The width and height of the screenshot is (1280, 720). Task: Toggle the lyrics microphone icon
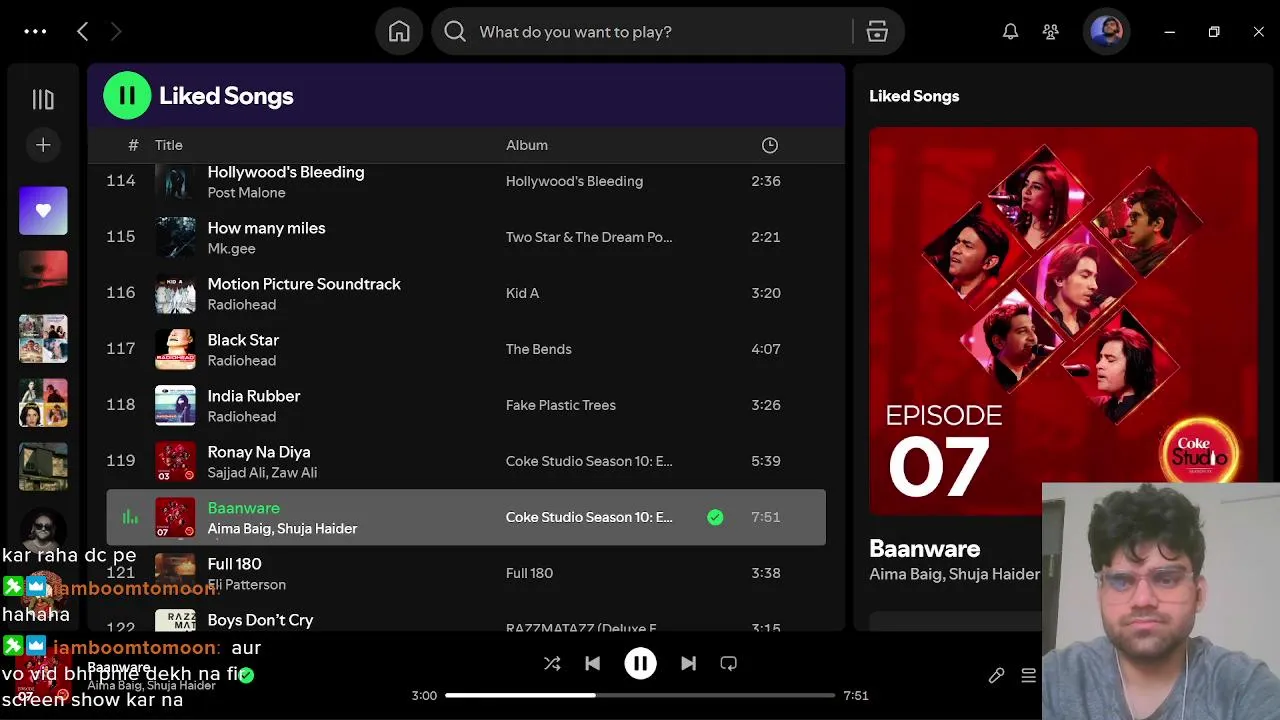click(x=996, y=676)
